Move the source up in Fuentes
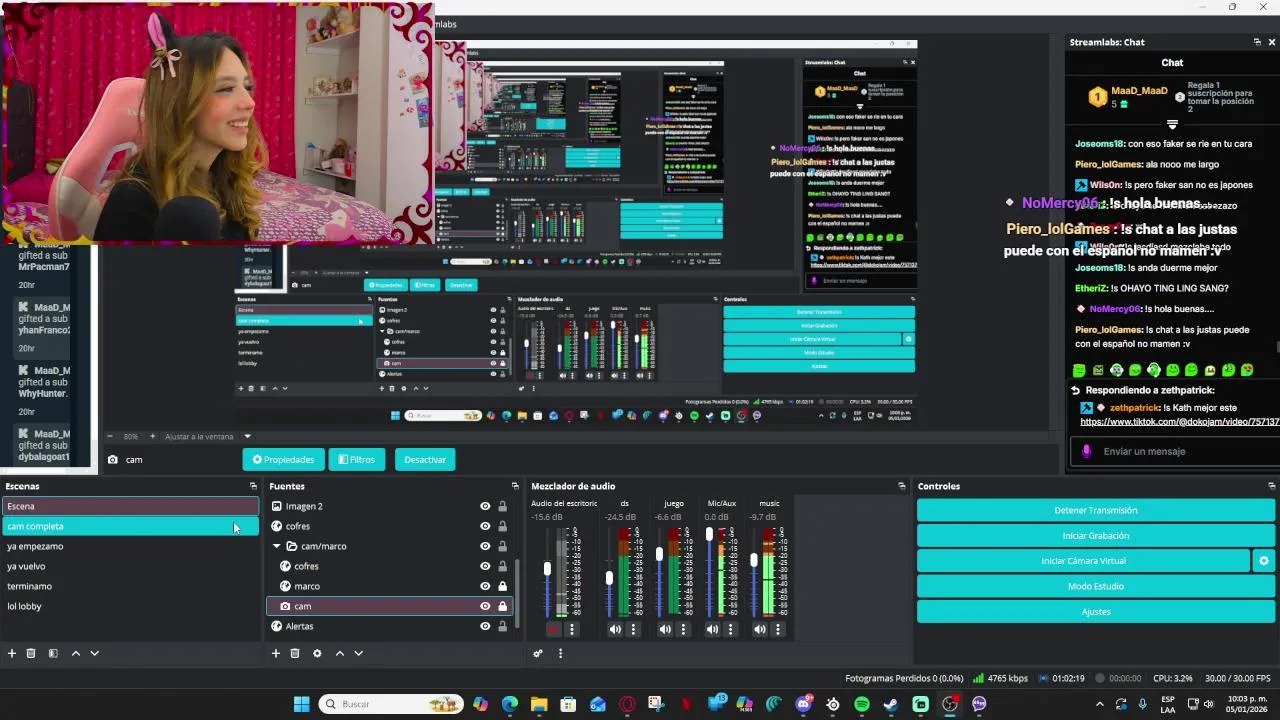Image resolution: width=1280 pixels, height=720 pixels. [x=340, y=653]
